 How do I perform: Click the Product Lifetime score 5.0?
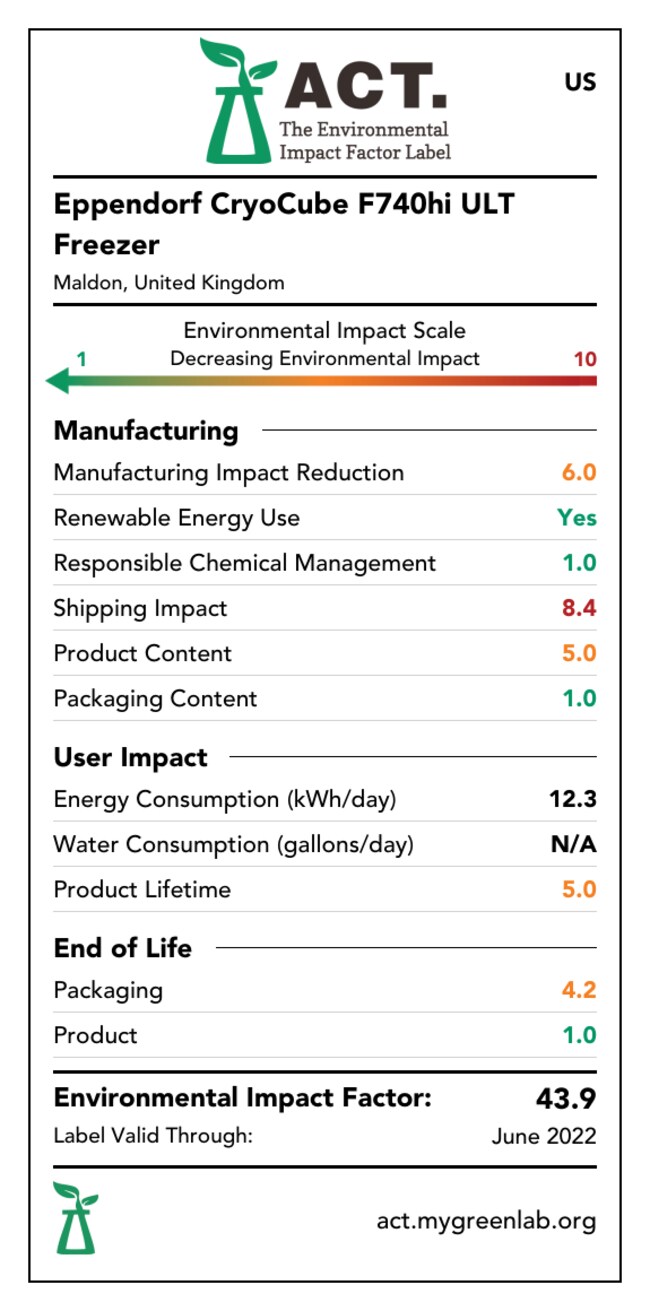click(x=578, y=889)
